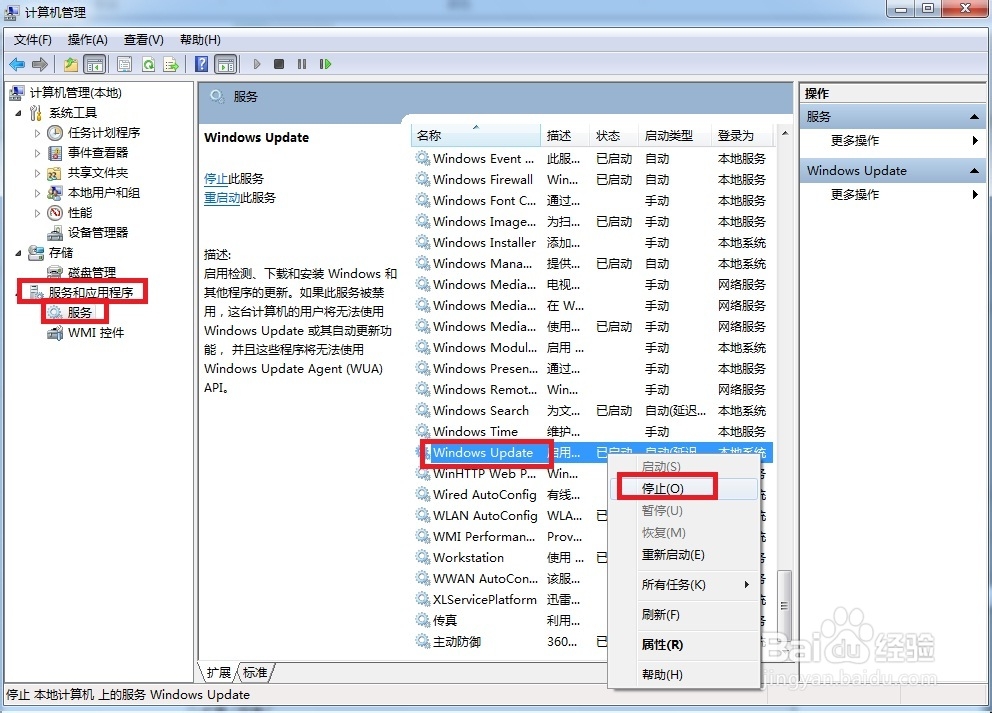Select Windows Installer service row
Image resolution: width=992 pixels, height=713 pixels.
pyautogui.click(x=593, y=242)
